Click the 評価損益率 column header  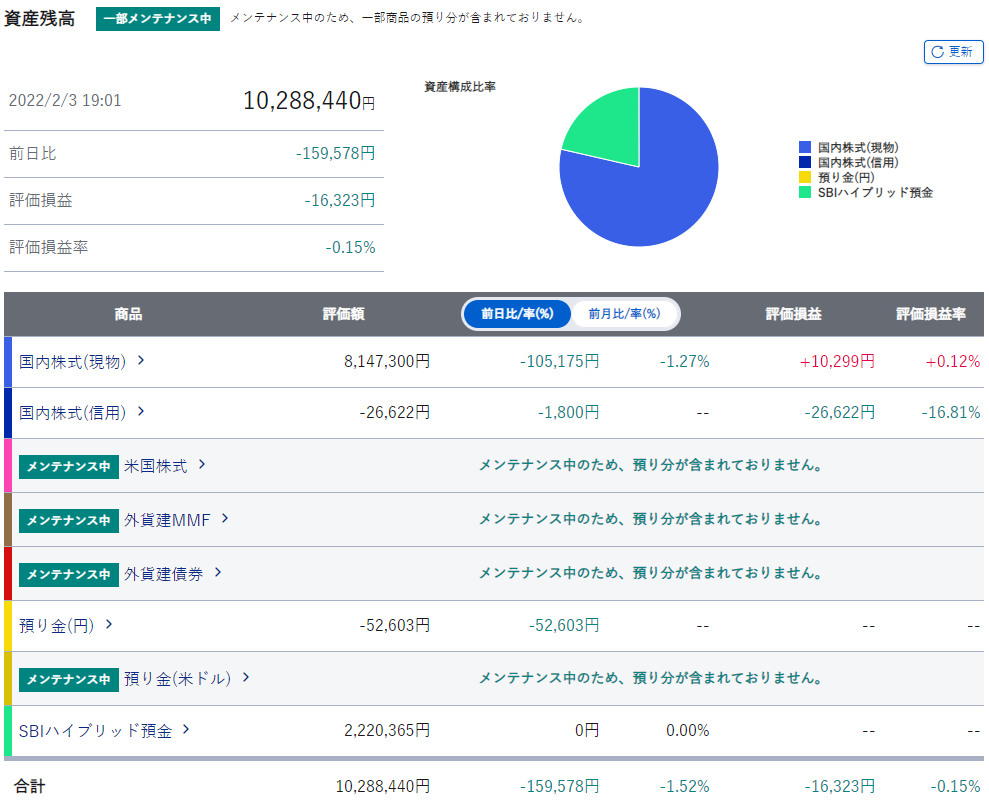click(x=930, y=314)
